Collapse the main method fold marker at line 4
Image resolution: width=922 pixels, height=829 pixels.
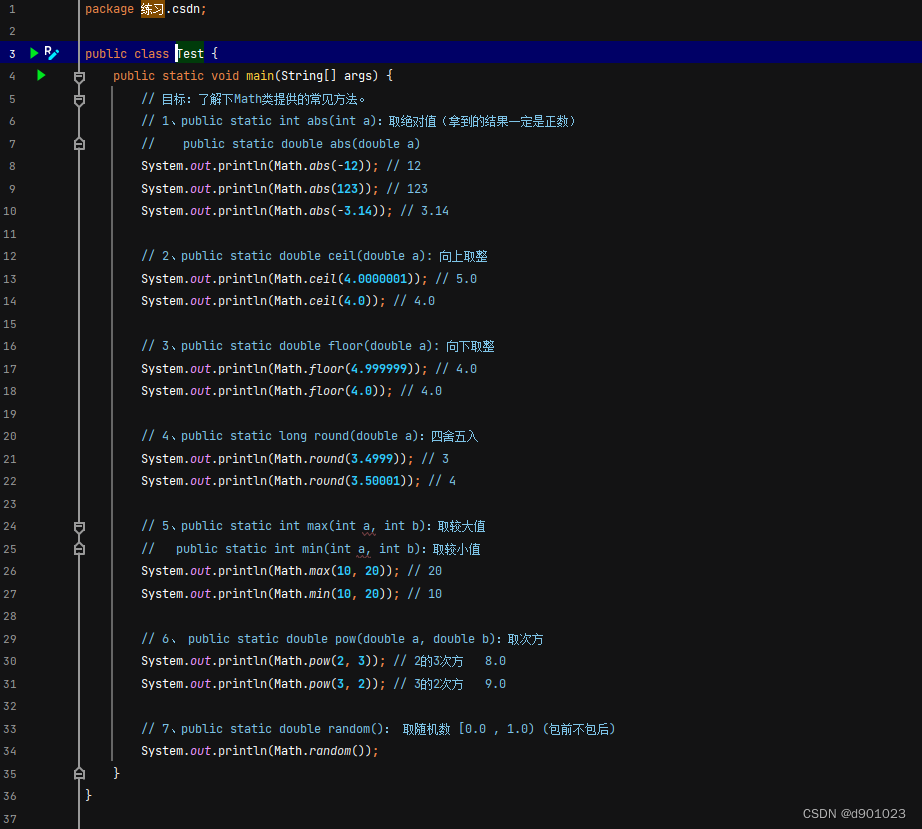[x=79, y=77]
